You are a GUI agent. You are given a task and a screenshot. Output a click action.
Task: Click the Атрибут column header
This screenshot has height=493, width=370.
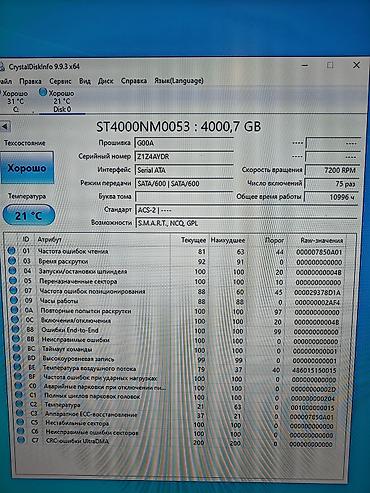50,240
